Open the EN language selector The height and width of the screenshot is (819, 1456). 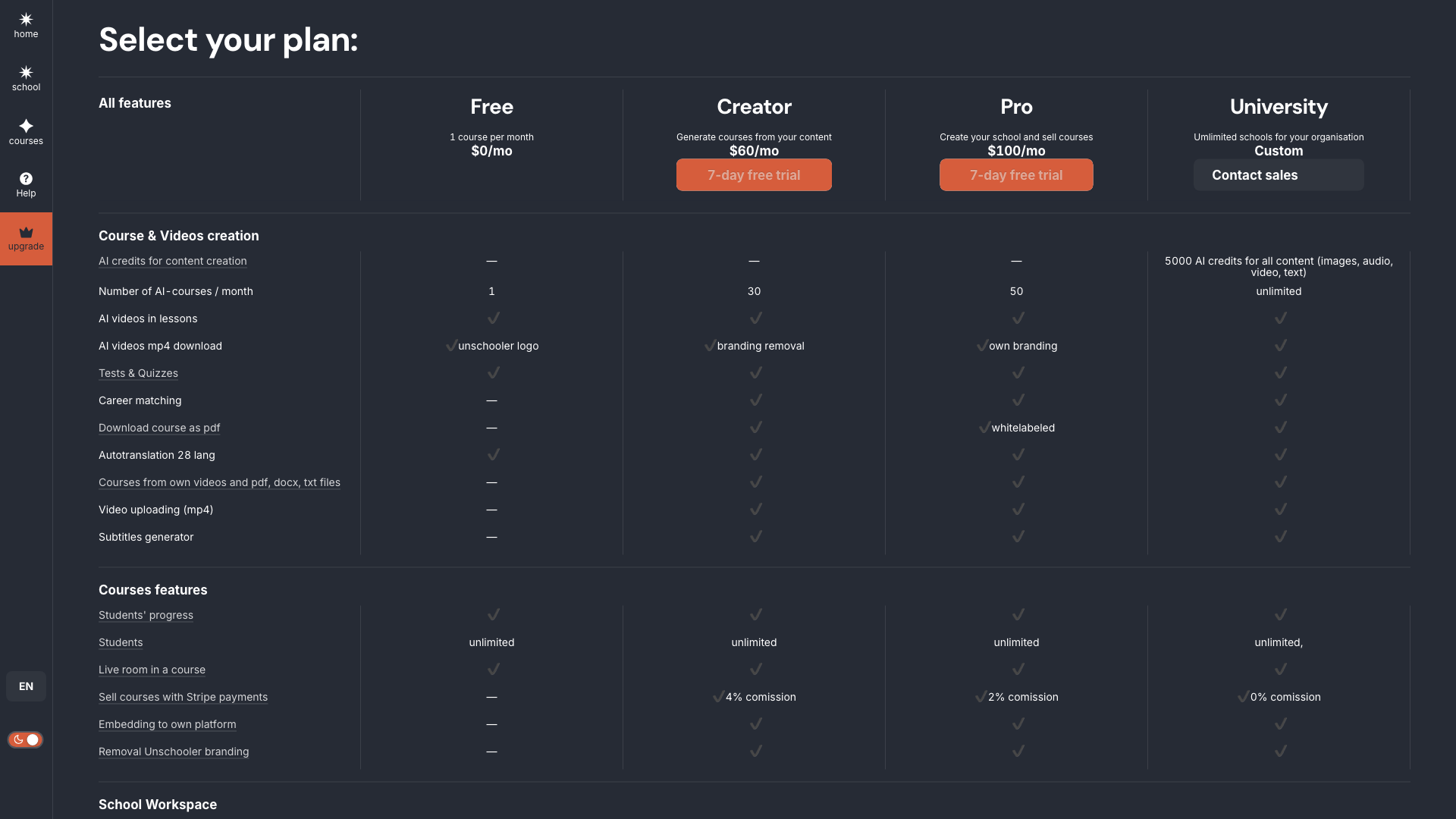click(x=26, y=686)
